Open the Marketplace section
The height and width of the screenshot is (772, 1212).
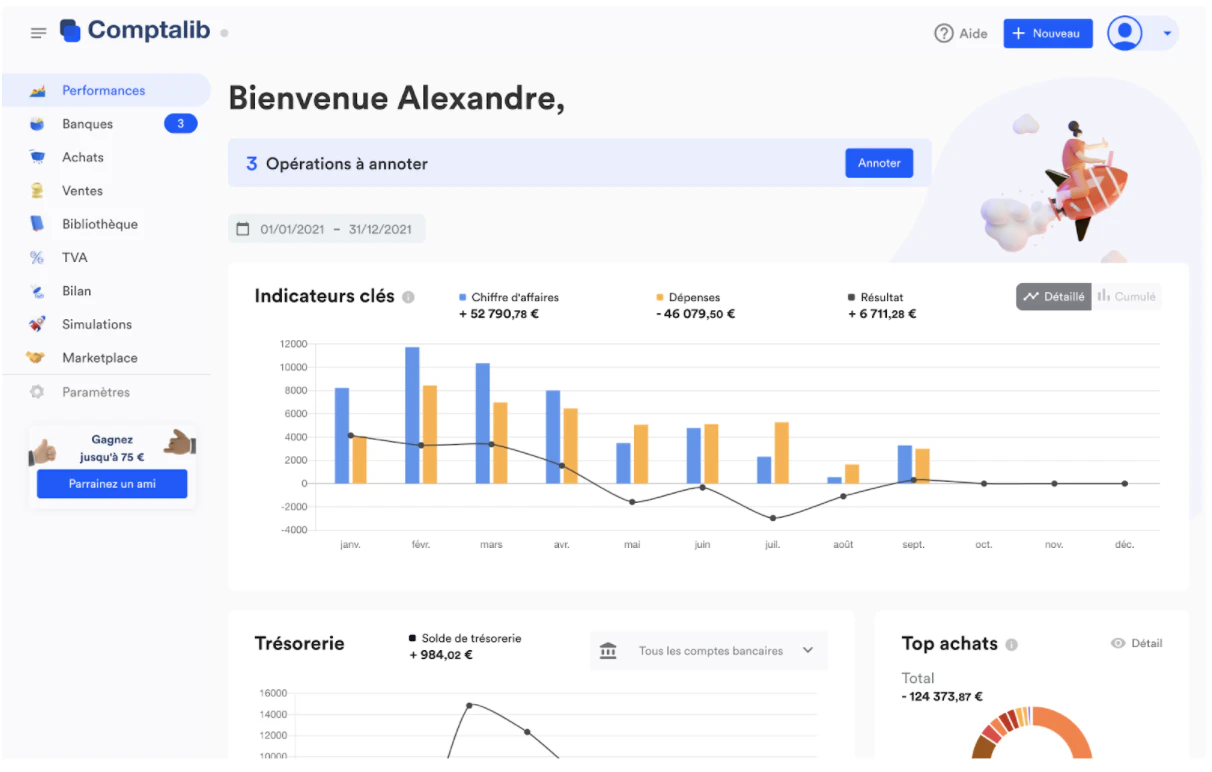click(106, 357)
